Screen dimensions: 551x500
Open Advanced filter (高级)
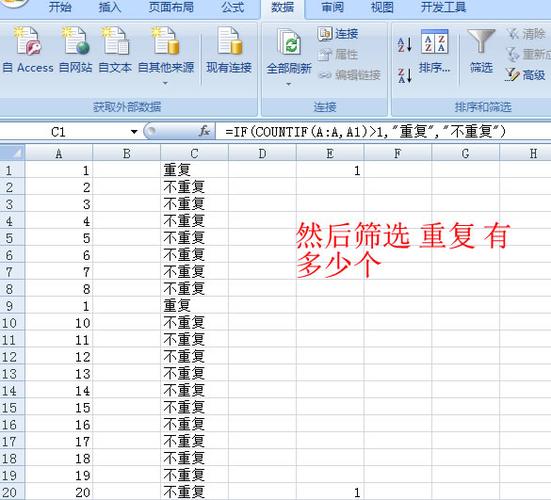pyautogui.click(x=525, y=75)
